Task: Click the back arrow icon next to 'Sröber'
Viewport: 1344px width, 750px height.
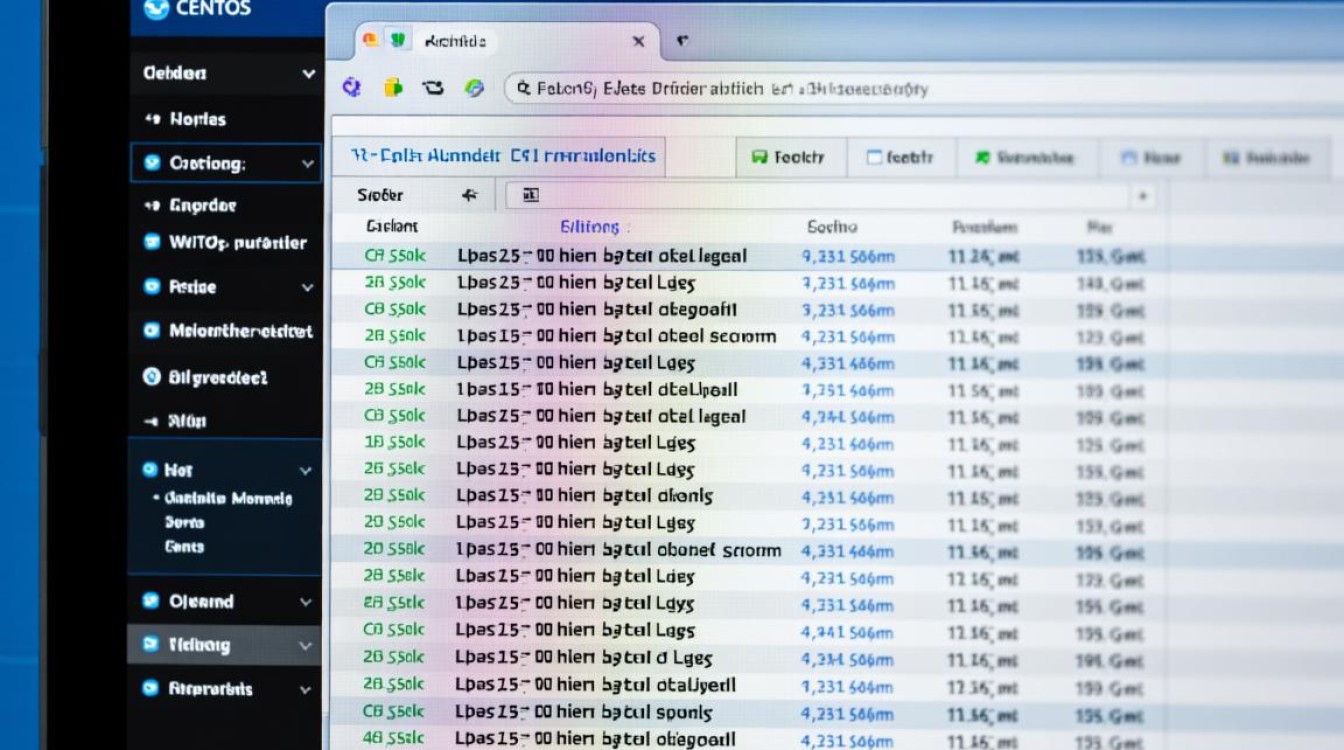Action: coord(469,196)
